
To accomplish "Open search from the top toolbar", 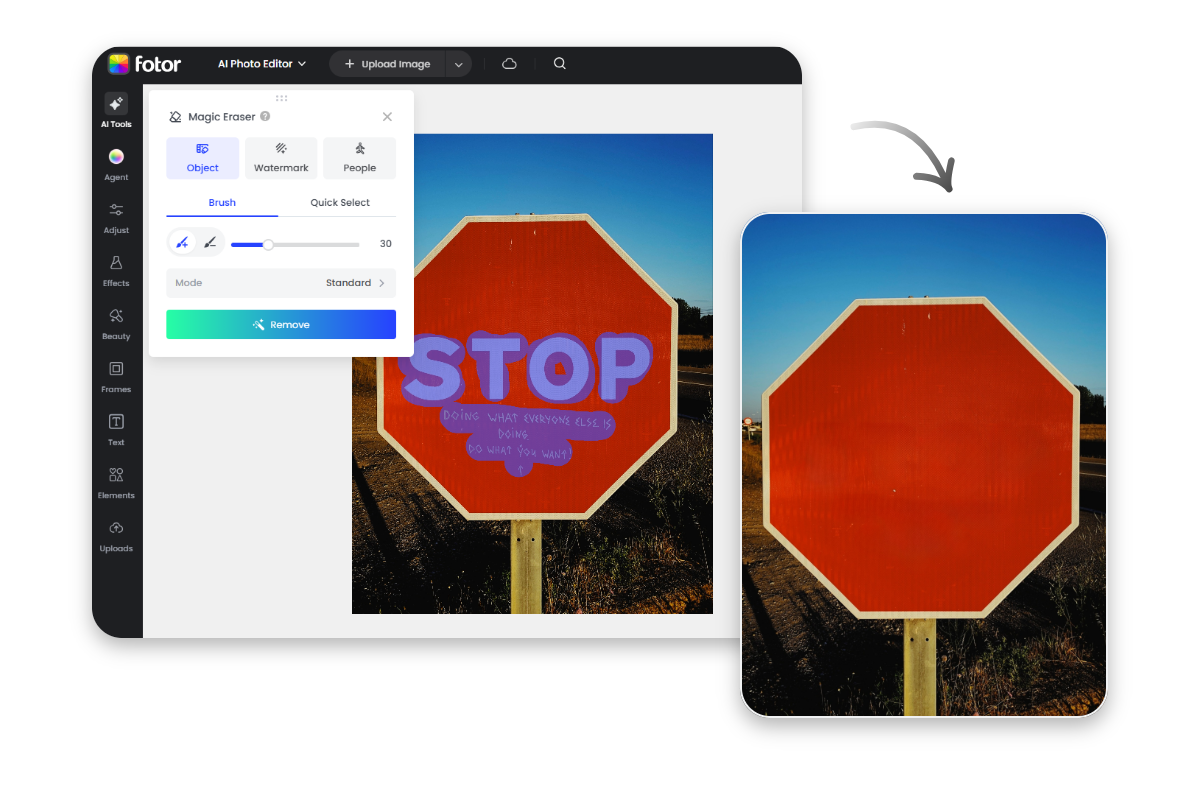I will 559,63.
